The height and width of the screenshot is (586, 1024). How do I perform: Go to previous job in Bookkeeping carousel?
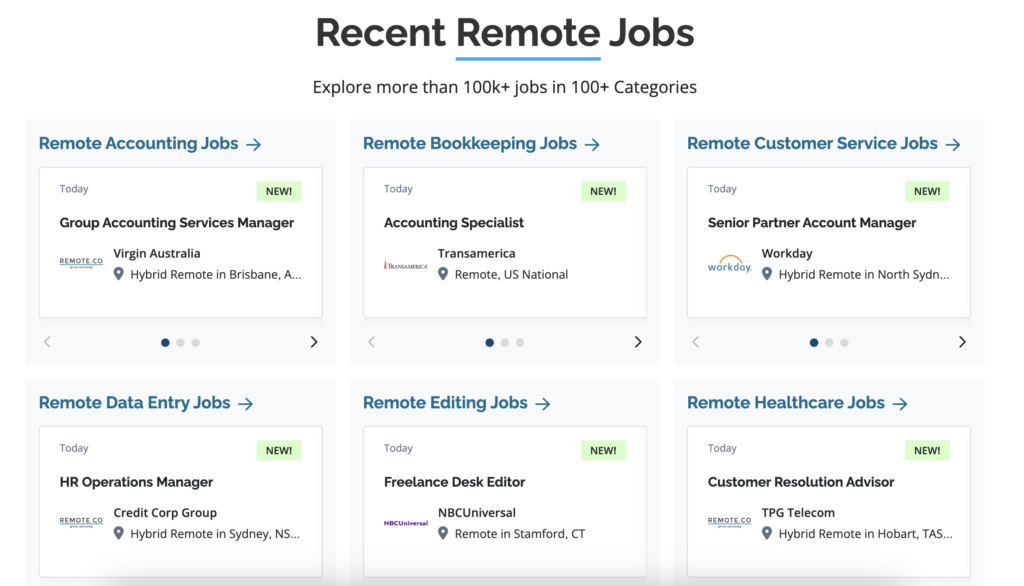(x=372, y=342)
